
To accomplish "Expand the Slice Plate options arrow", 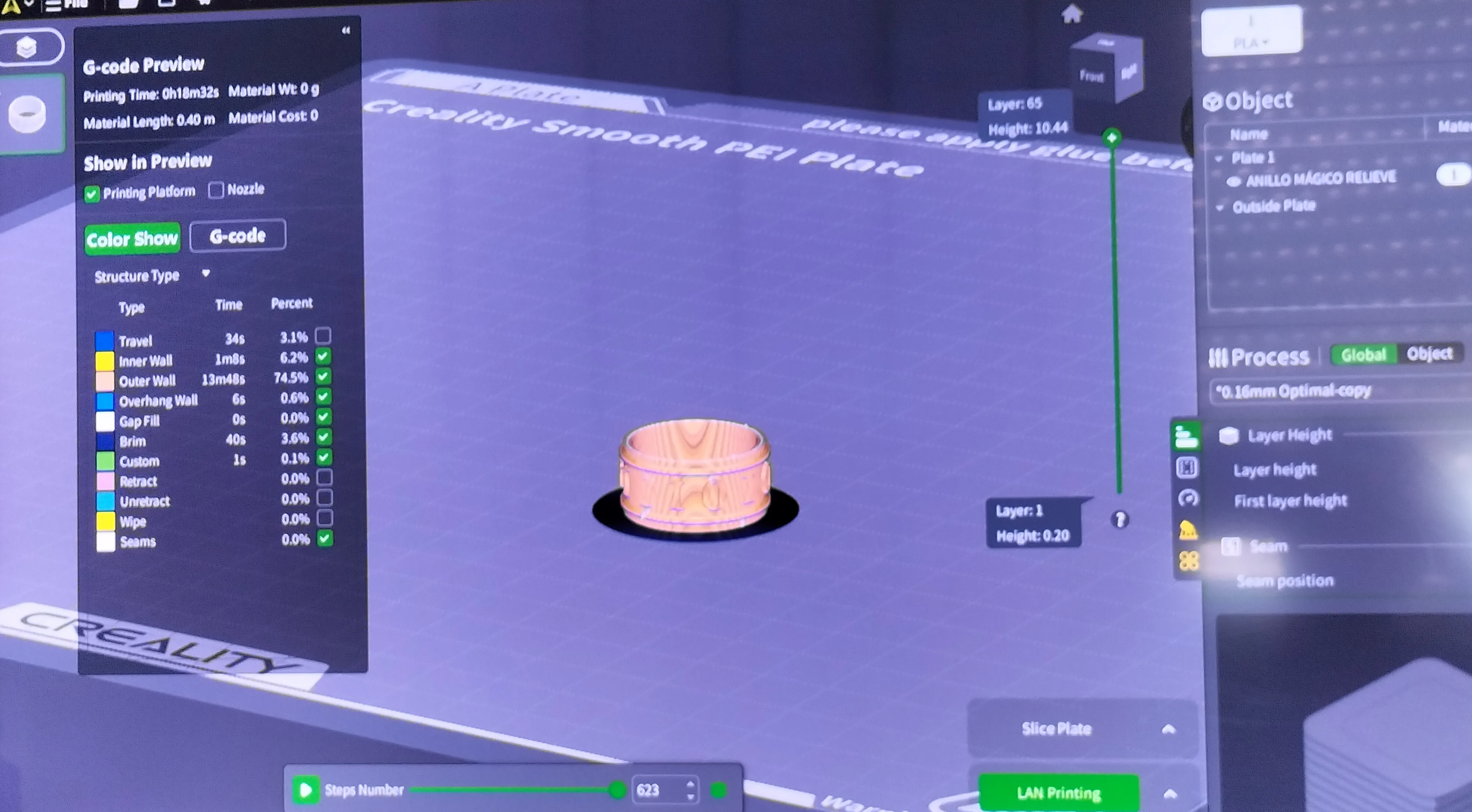I will point(1168,729).
